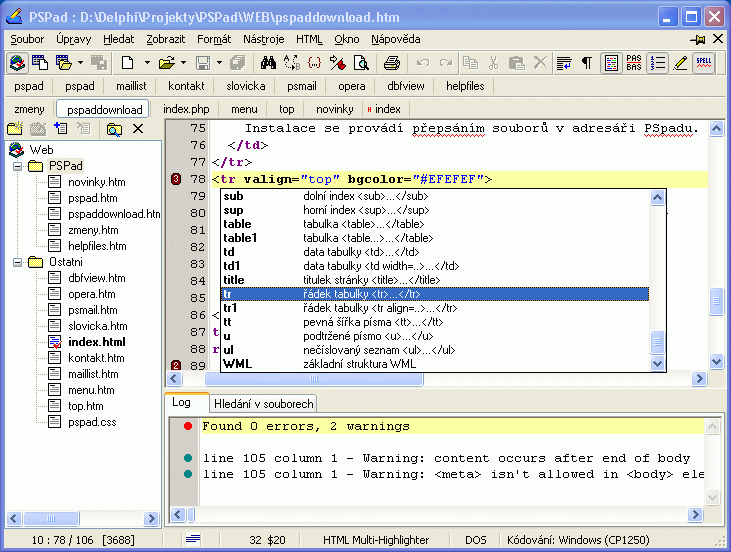Toggle the pin icon at menu bar right
The width and height of the screenshot is (731, 552).
[698, 40]
